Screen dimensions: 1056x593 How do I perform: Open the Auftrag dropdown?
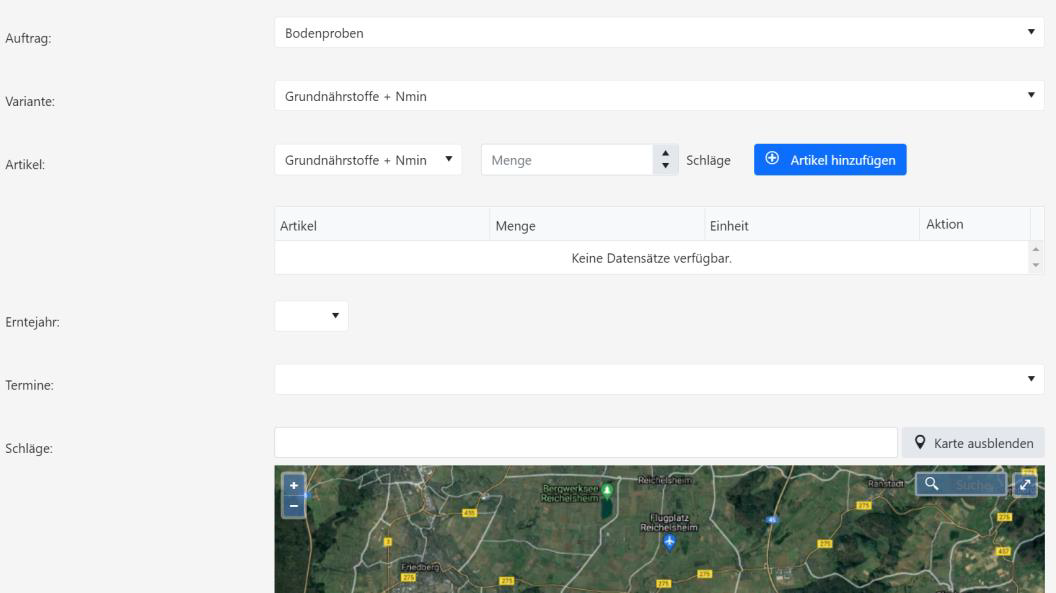point(658,33)
